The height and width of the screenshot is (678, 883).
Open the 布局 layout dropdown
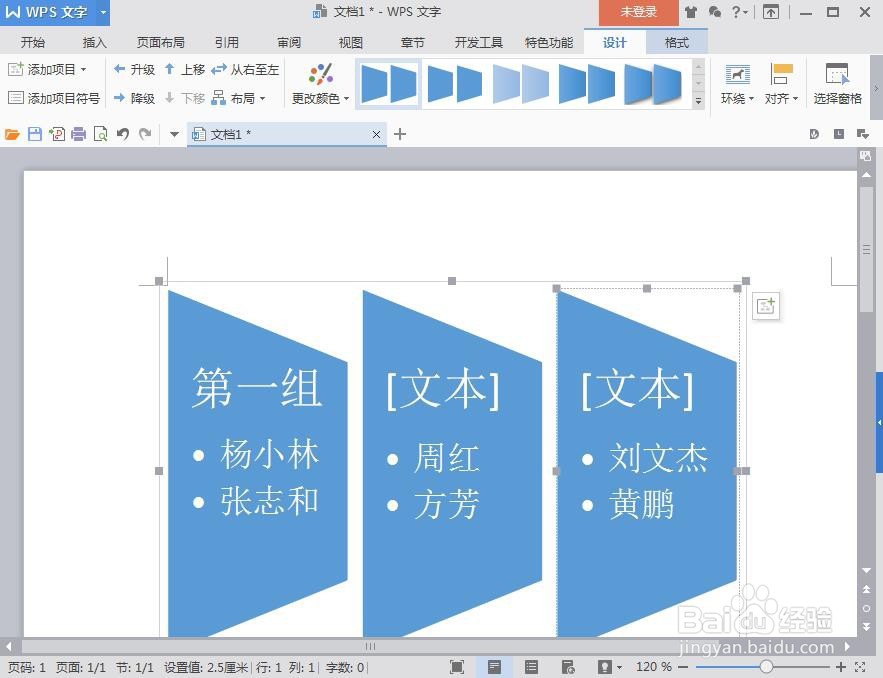coord(238,99)
